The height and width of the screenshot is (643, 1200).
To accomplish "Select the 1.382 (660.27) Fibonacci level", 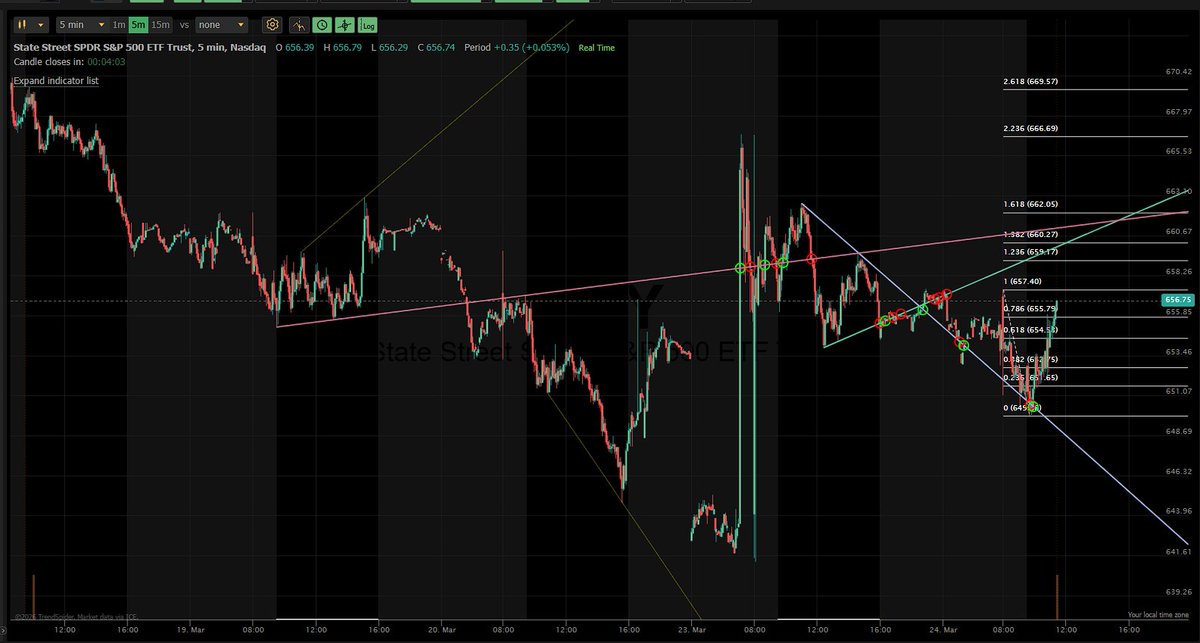I will tap(1030, 234).
